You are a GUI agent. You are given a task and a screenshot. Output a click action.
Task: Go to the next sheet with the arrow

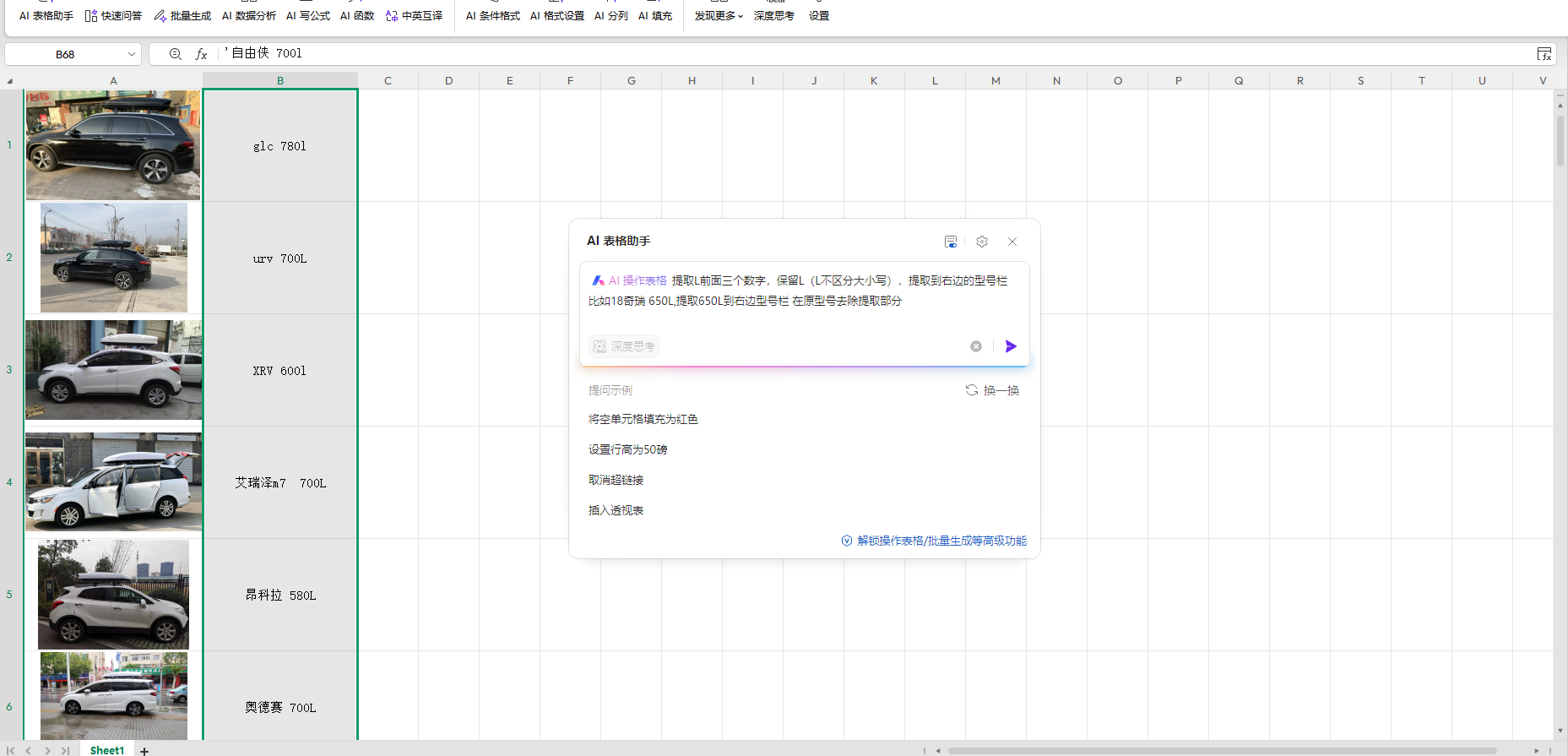[47, 750]
